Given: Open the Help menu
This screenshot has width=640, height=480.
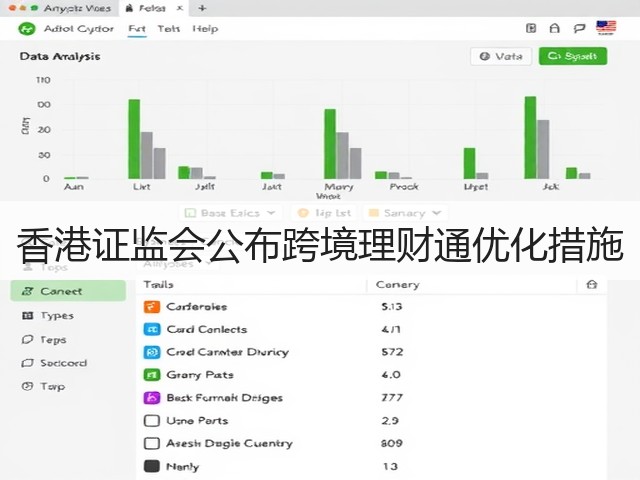Looking at the screenshot, I should (x=205, y=29).
